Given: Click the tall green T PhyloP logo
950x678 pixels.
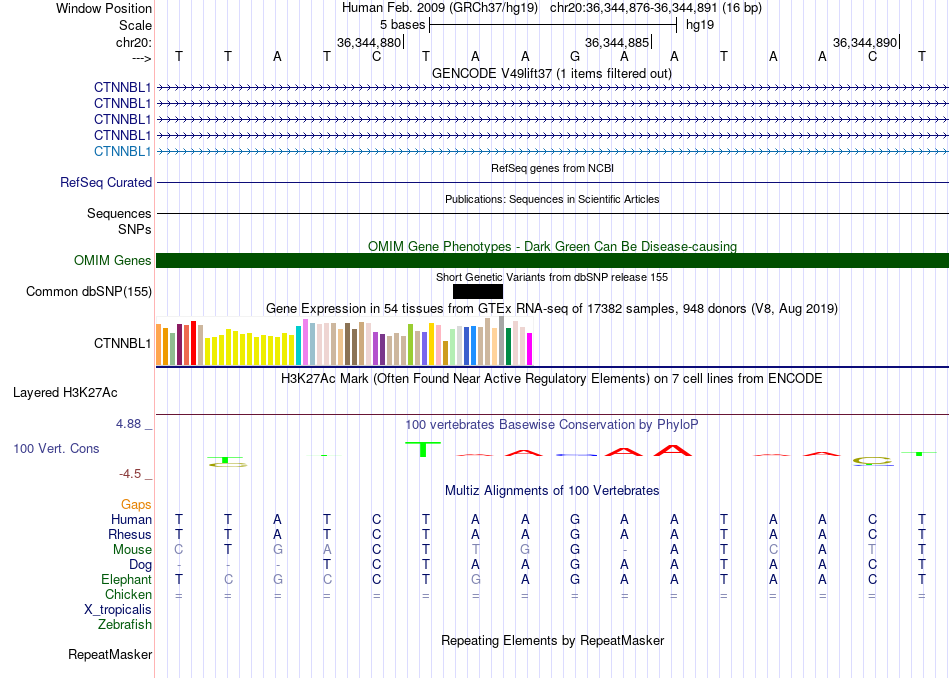Looking at the screenshot, I should [x=423, y=450].
